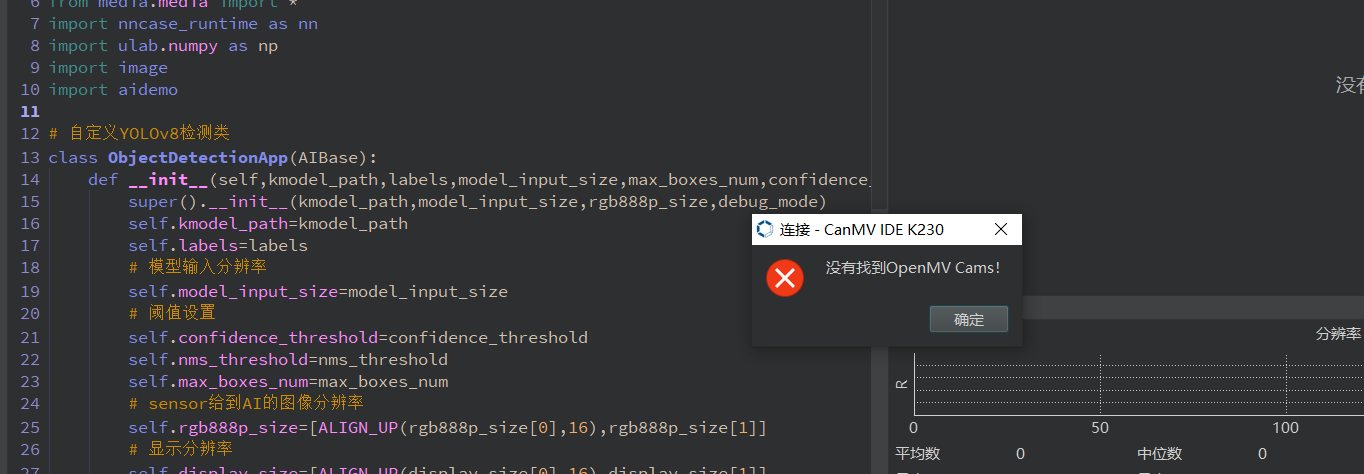Click ALIGN_UP call on line 25
The width and height of the screenshot is (1364, 474).
point(358,428)
